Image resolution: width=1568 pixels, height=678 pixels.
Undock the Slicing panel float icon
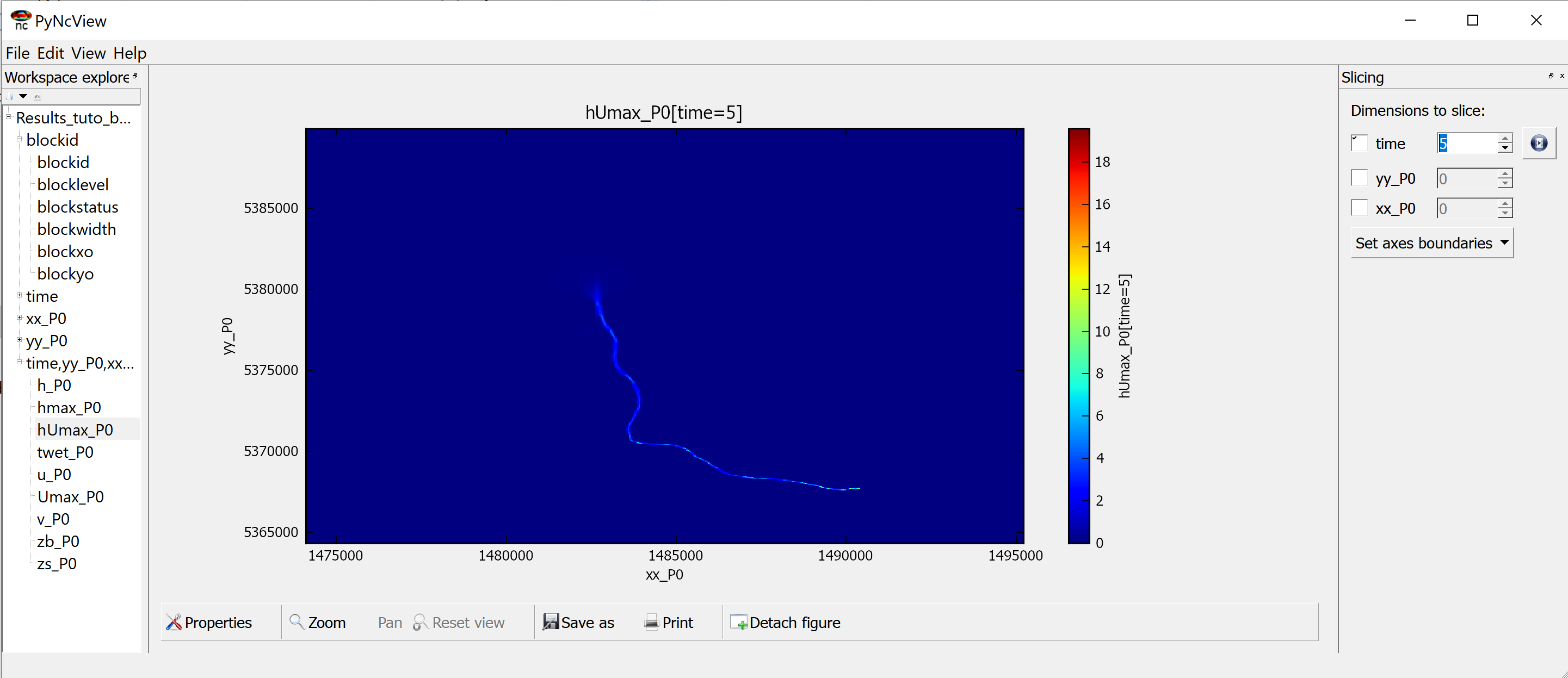(1551, 76)
